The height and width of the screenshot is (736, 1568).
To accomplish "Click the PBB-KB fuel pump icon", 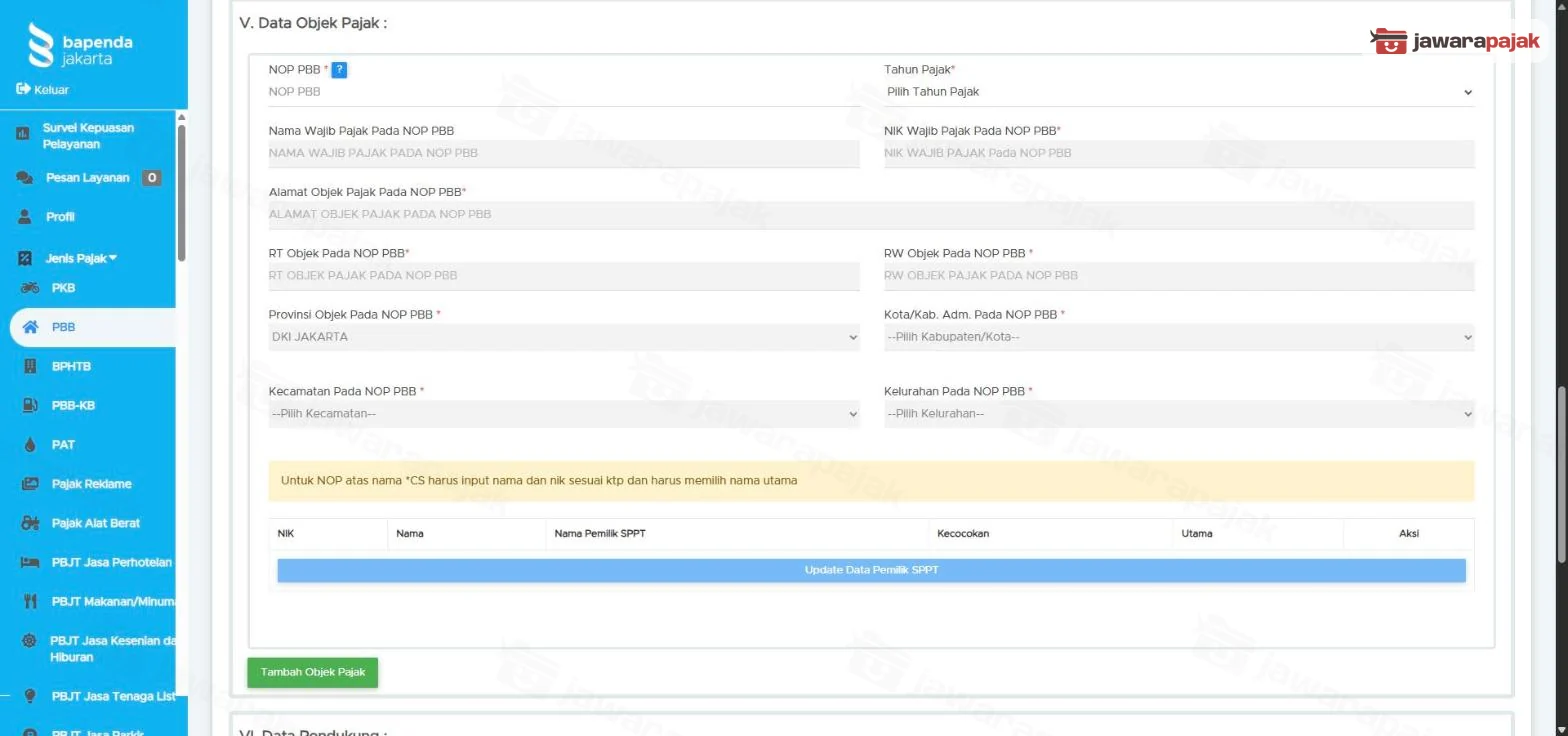I will pyautogui.click(x=30, y=405).
